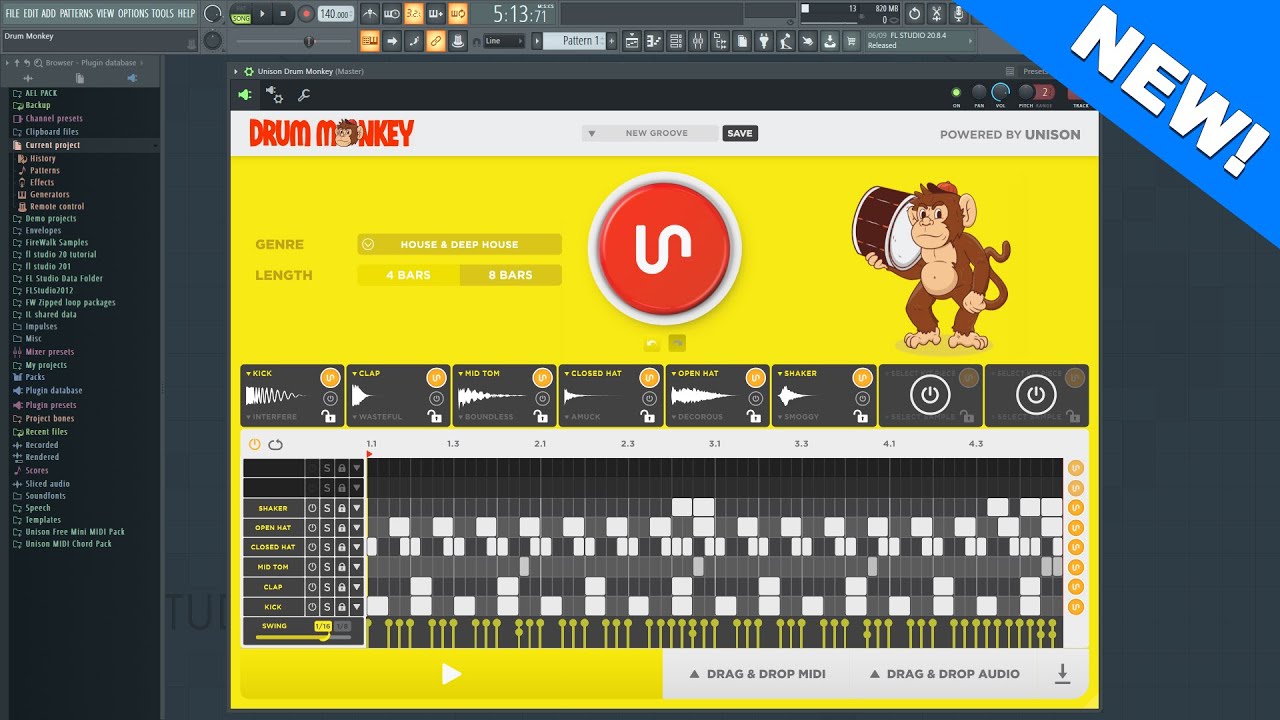Regenerate the SHAKER sample via Unison icon
Viewport: 1280px width, 720px height.
862,377
